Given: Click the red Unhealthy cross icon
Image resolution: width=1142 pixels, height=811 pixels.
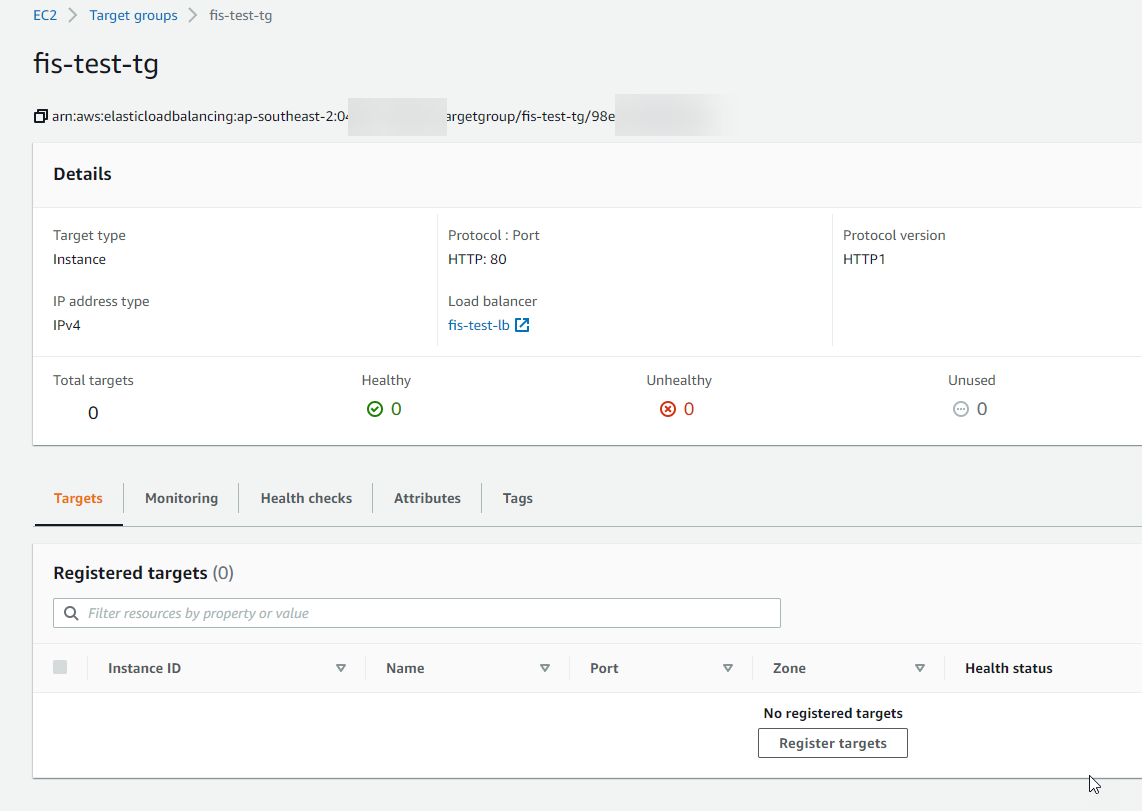Looking at the screenshot, I should click(668, 409).
